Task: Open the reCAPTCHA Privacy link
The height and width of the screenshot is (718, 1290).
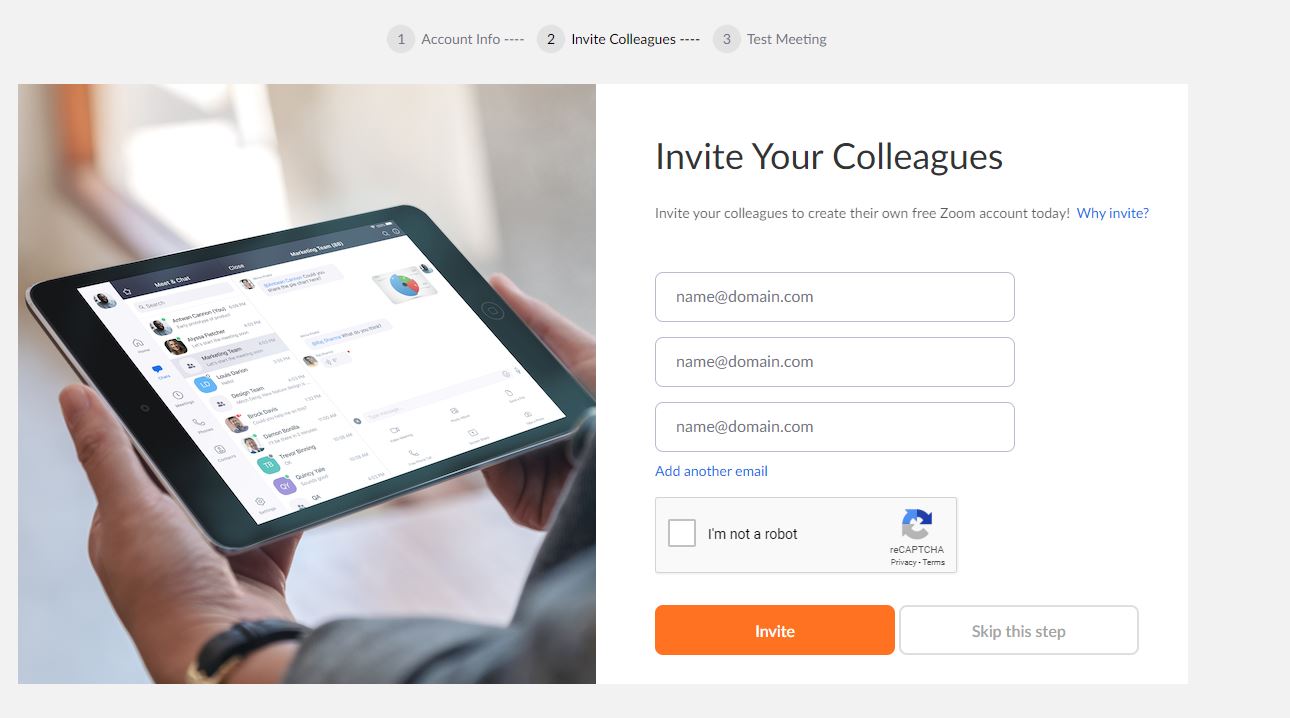Action: pyautogui.click(x=903, y=562)
